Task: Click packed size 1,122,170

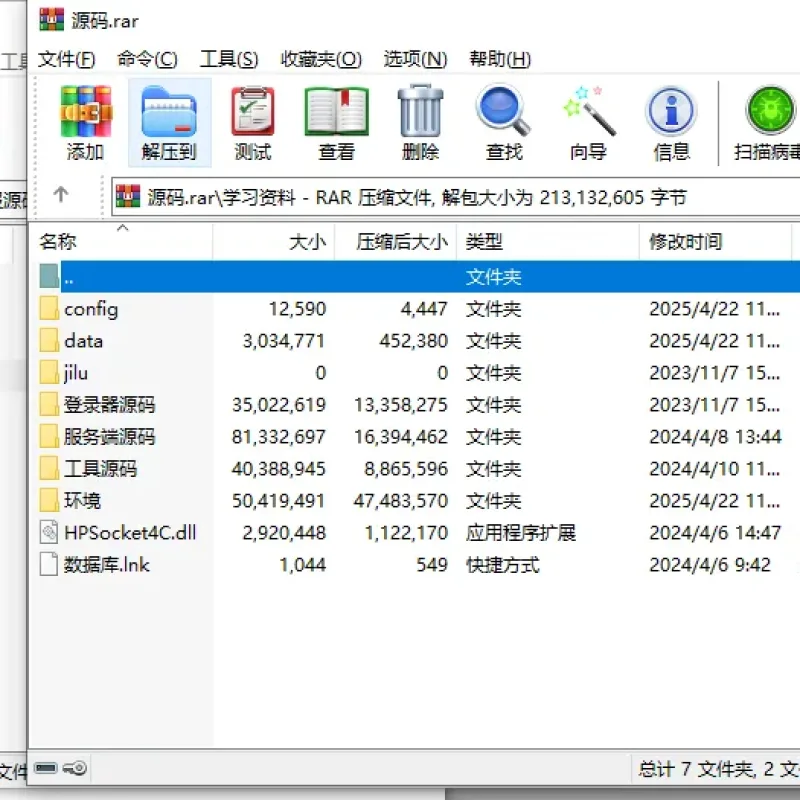Action: click(x=406, y=533)
